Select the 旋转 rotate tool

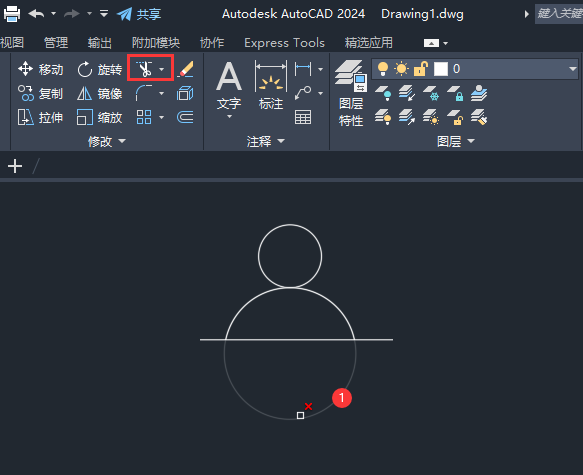tap(99, 70)
